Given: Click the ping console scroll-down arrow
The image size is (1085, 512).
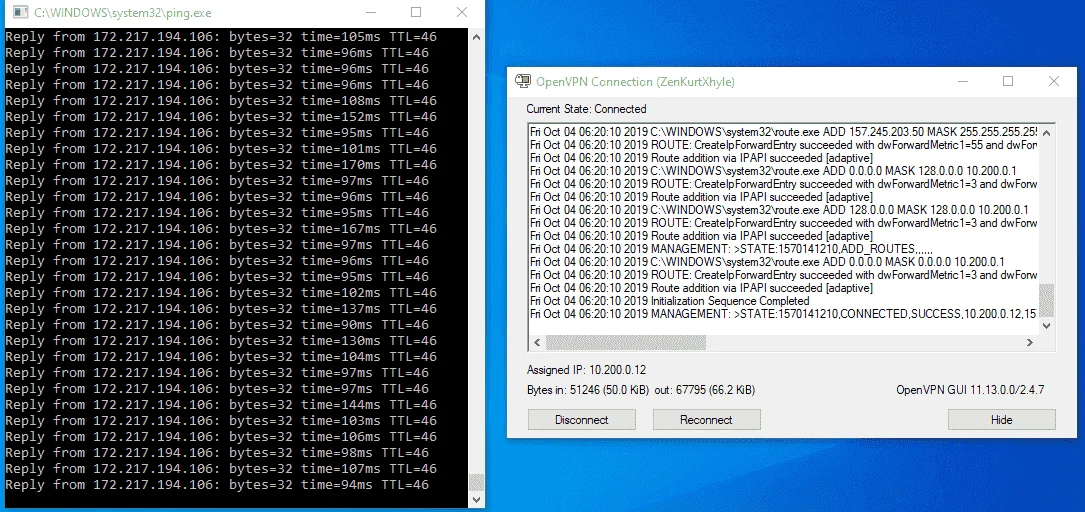Looking at the screenshot, I should [476, 499].
